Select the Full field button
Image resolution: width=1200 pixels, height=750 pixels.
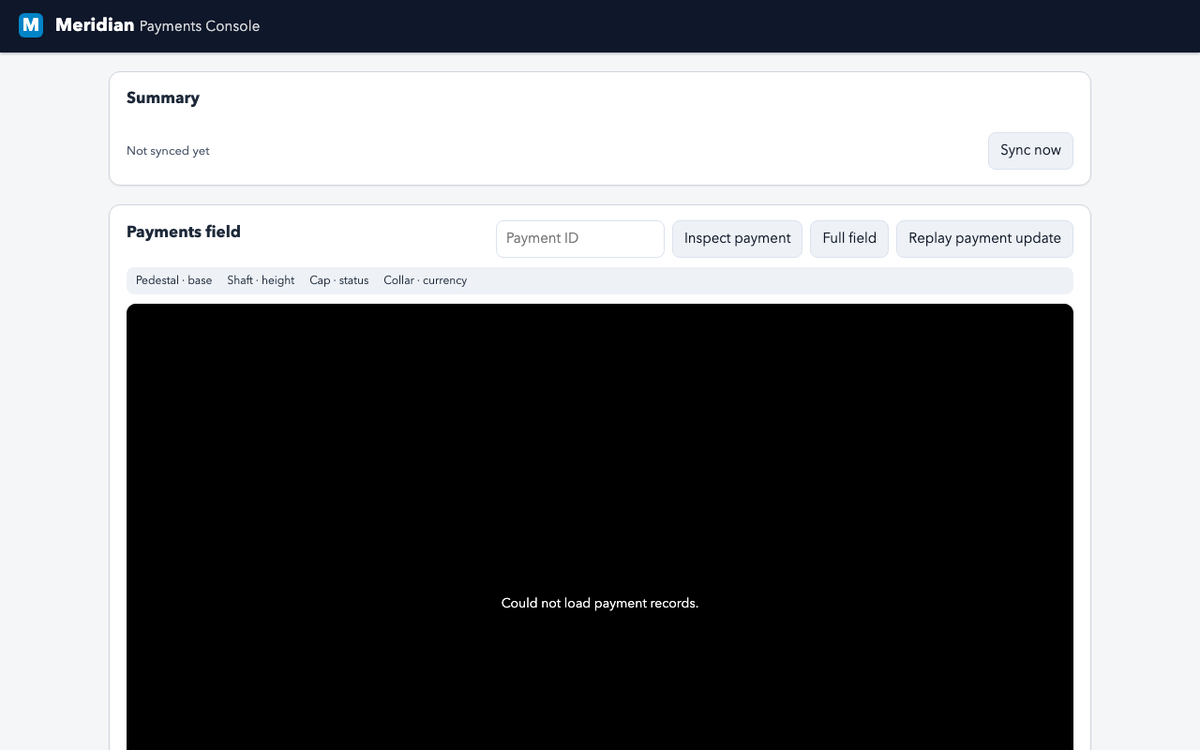[x=849, y=239]
